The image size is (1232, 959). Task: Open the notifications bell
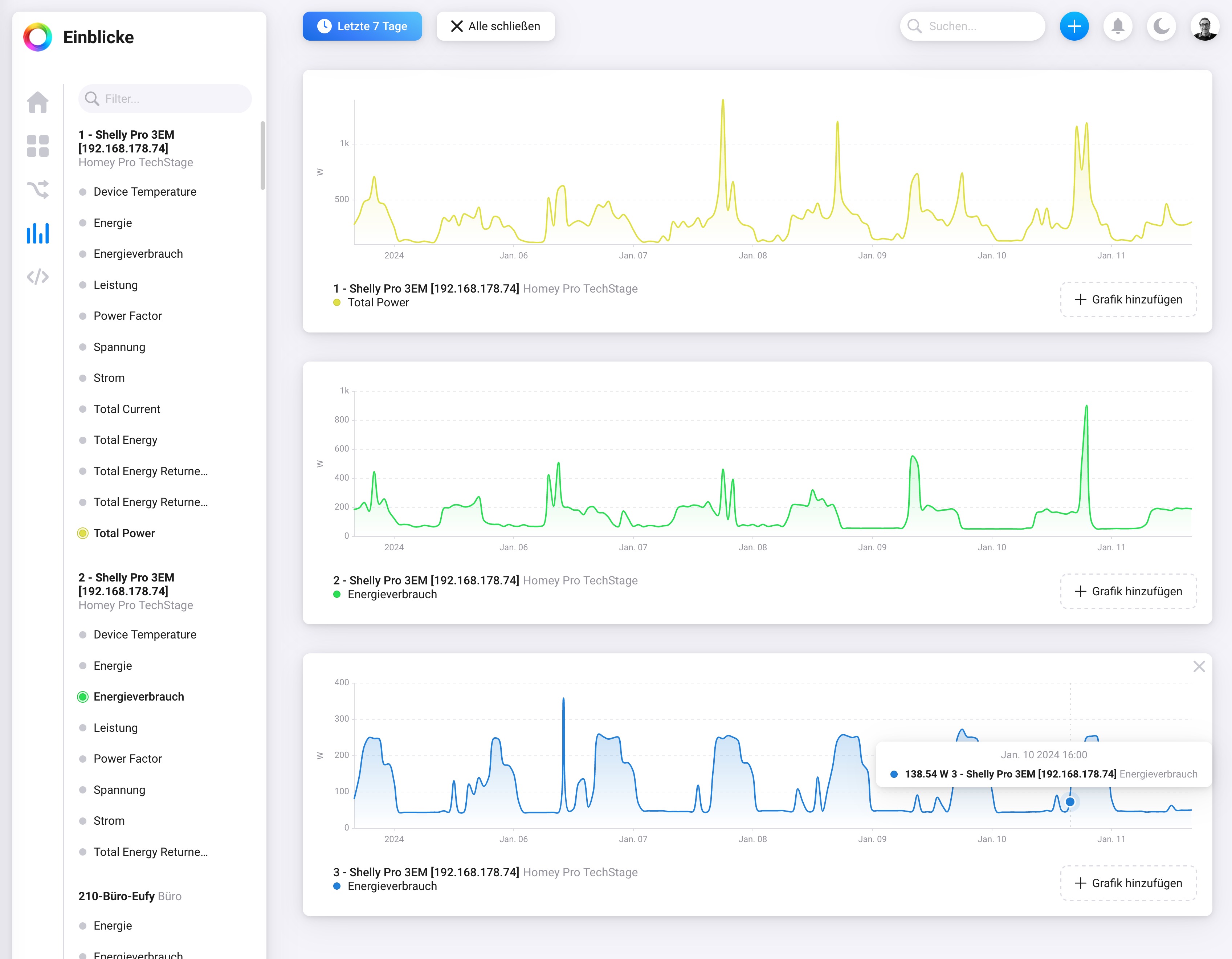point(1118,26)
